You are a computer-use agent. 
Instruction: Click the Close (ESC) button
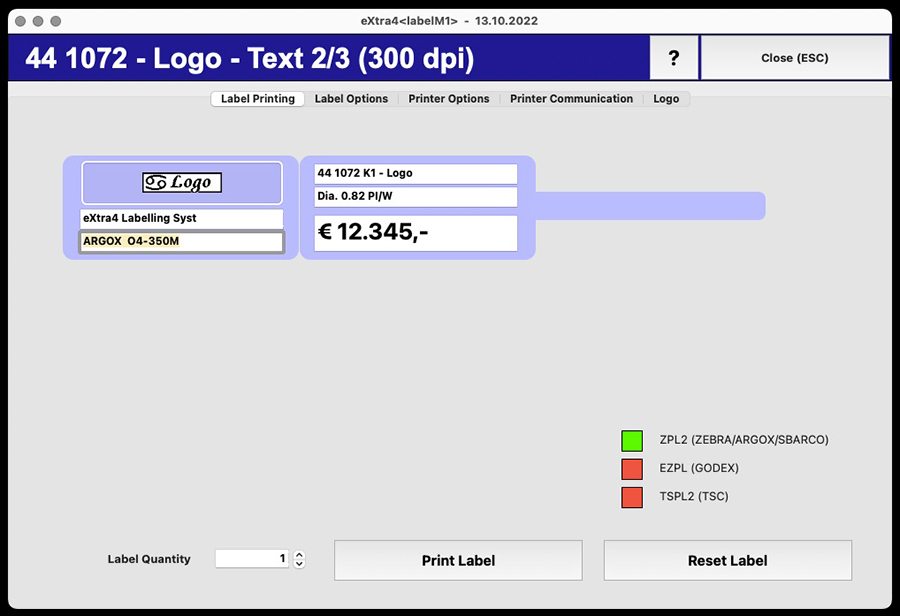[794, 58]
